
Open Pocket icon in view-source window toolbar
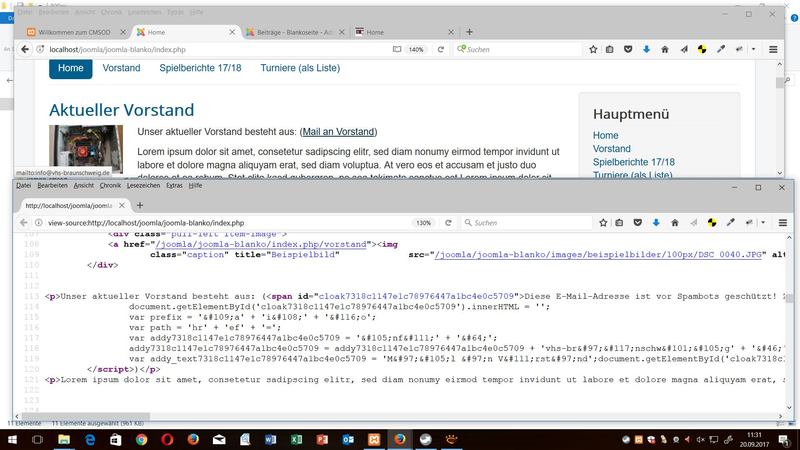click(x=638, y=223)
